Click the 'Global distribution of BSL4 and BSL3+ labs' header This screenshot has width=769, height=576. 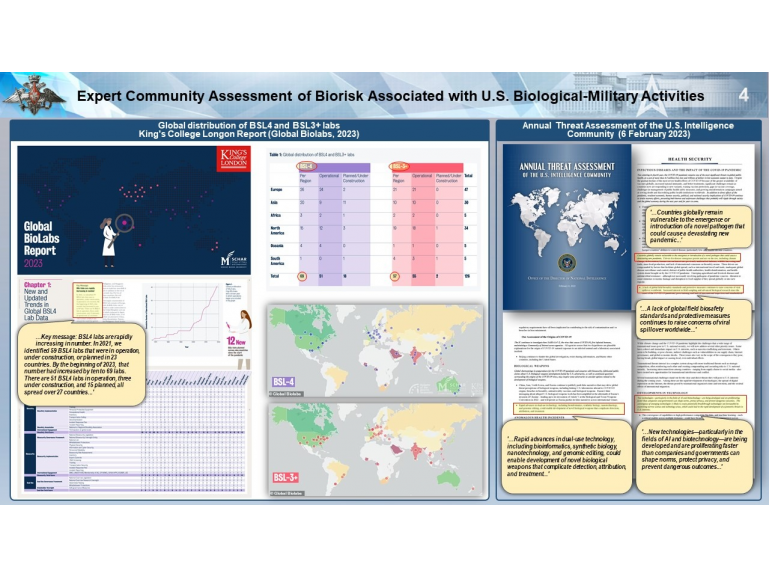pyautogui.click(x=249, y=130)
